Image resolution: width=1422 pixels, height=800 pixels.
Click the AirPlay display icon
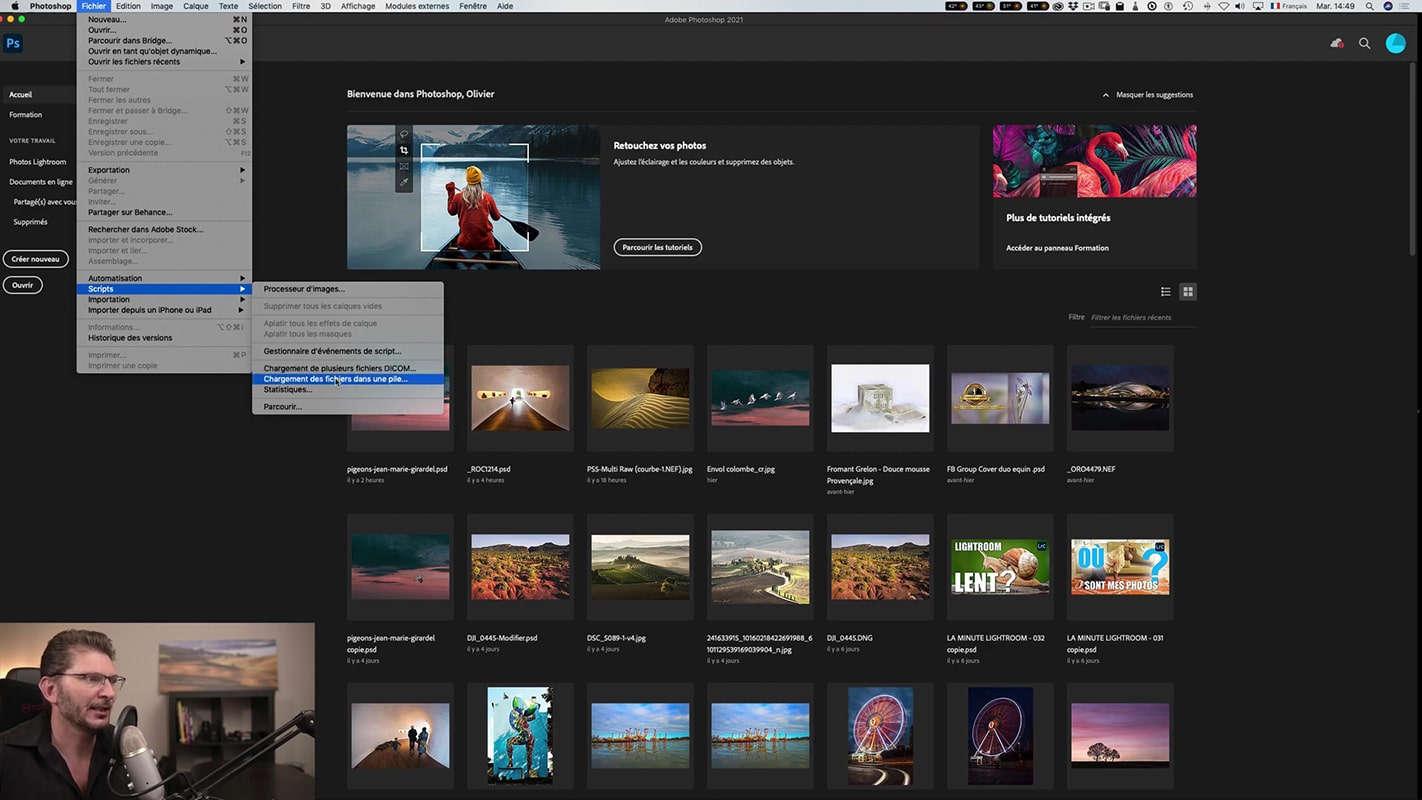1257,6
